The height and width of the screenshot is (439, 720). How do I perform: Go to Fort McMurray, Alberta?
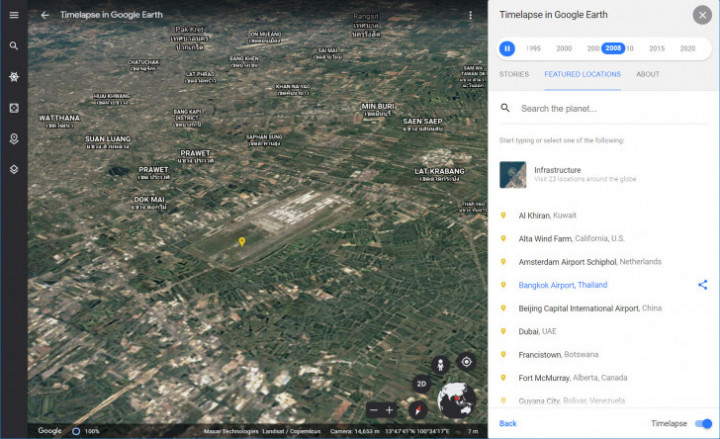tap(573, 378)
